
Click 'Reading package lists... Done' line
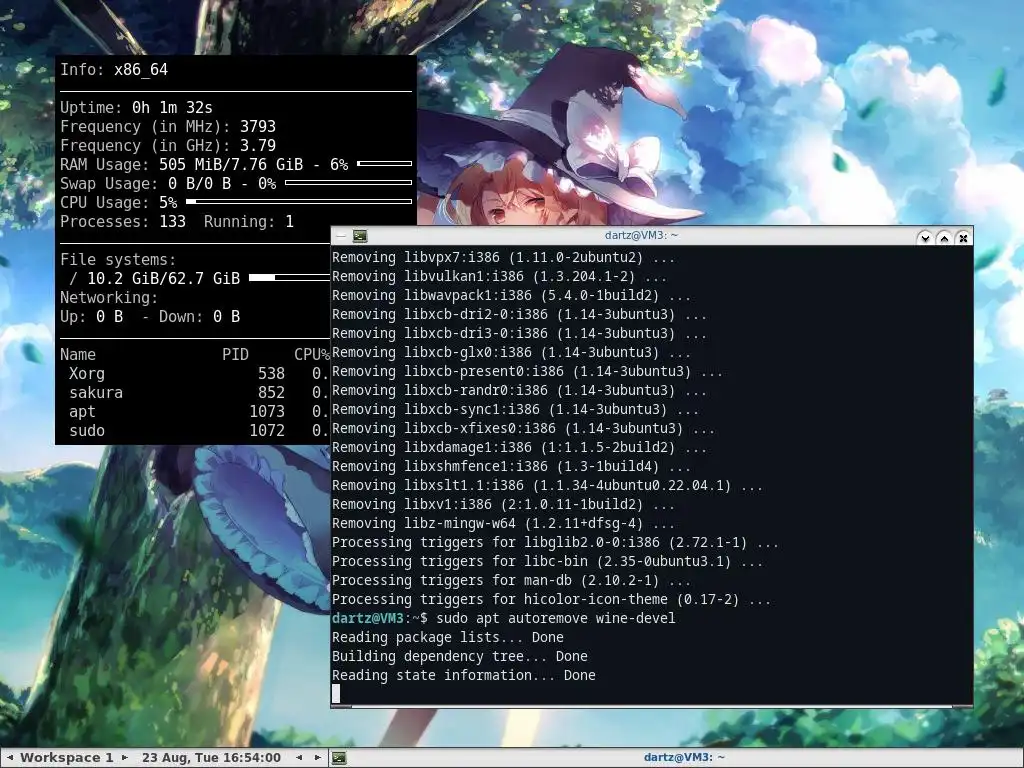[x=447, y=637]
